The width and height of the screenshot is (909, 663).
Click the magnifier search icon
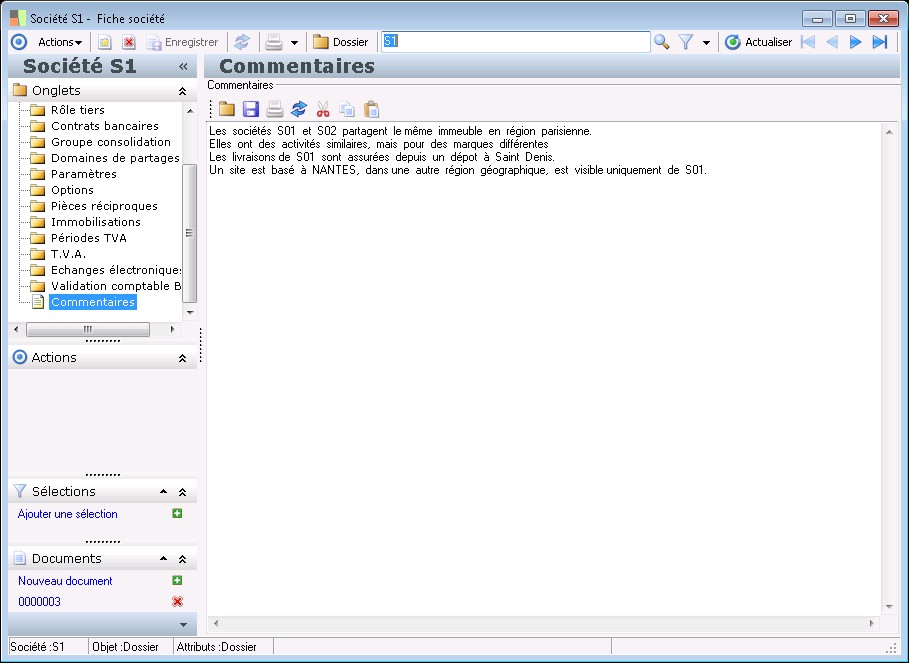coord(661,42)
